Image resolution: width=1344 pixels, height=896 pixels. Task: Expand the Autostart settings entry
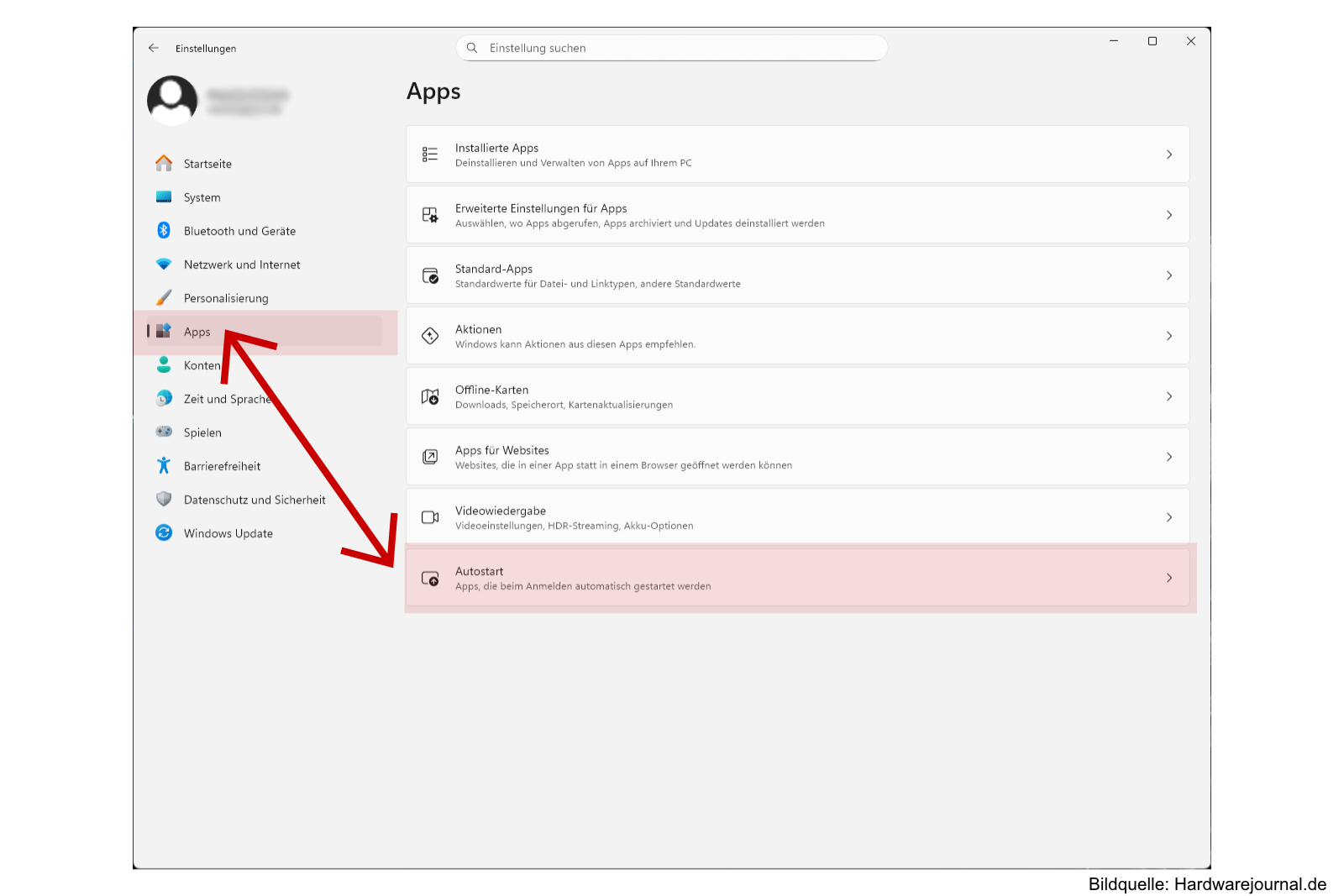point(1169,578)
